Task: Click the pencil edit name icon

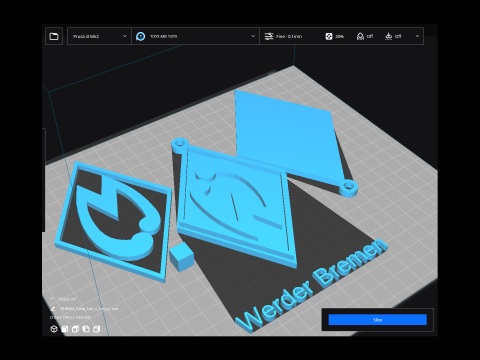Action: point(53,309)
